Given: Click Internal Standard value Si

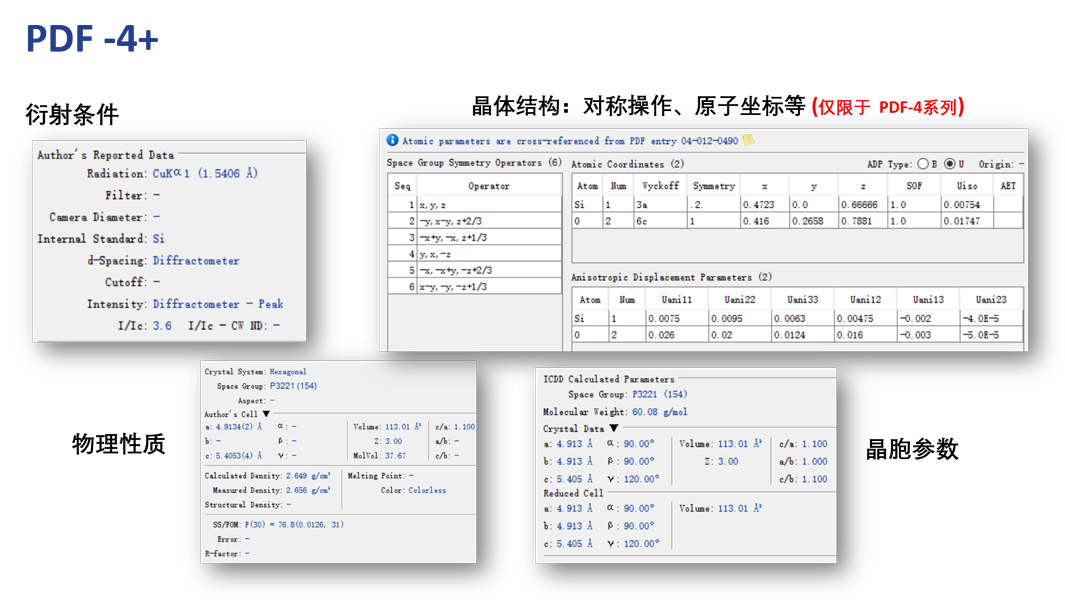Looking at the screenshot, I should [158, 239].
